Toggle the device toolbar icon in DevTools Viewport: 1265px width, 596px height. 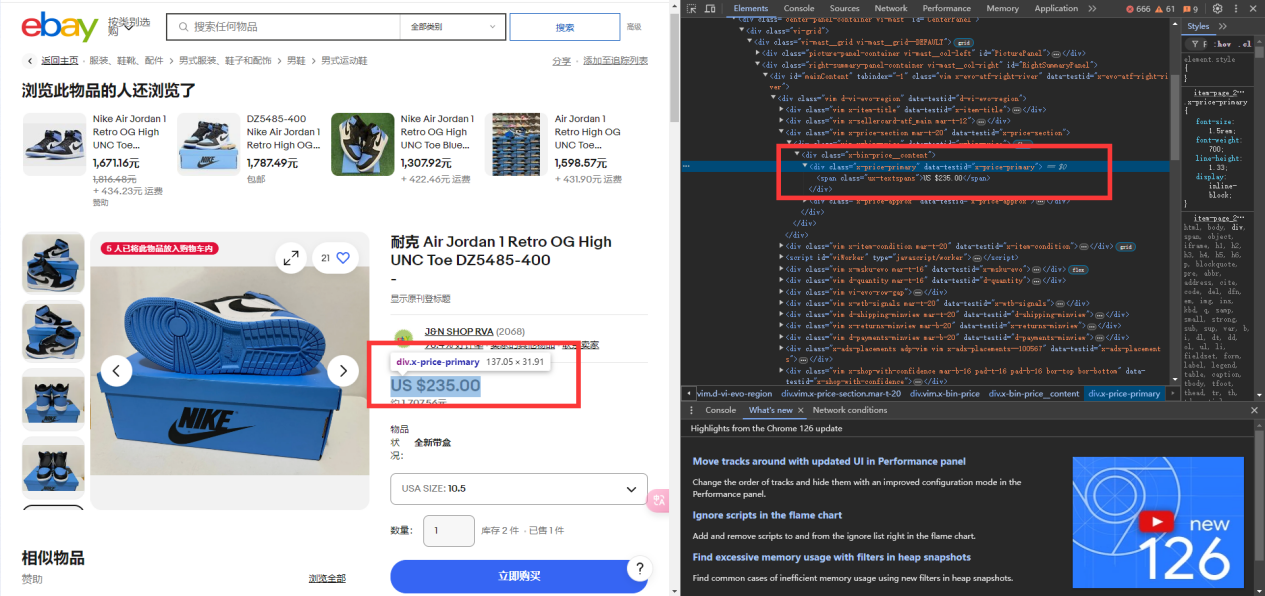[x=709, y=8]
